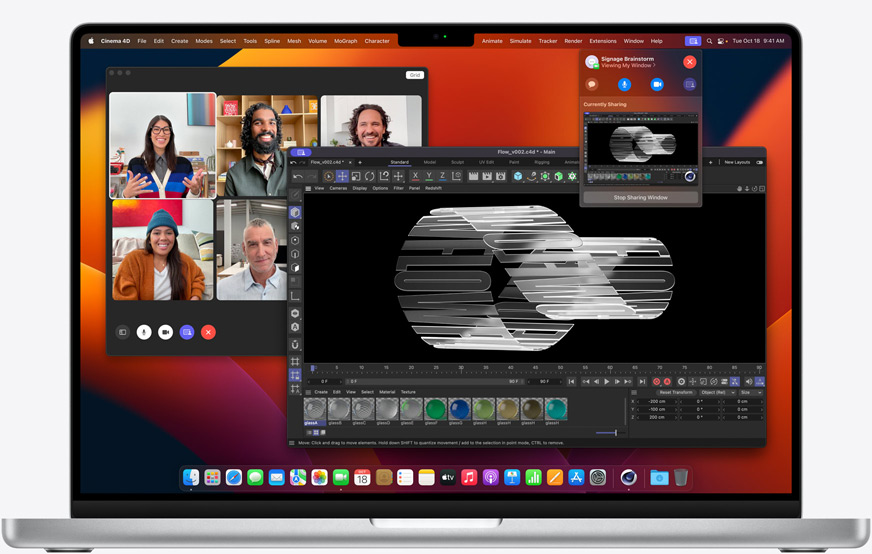The width and height of the screenshot is (872, 554).
Task: Mute microphone in the Signage Brainstorm panel
Action: pos(625,85)
